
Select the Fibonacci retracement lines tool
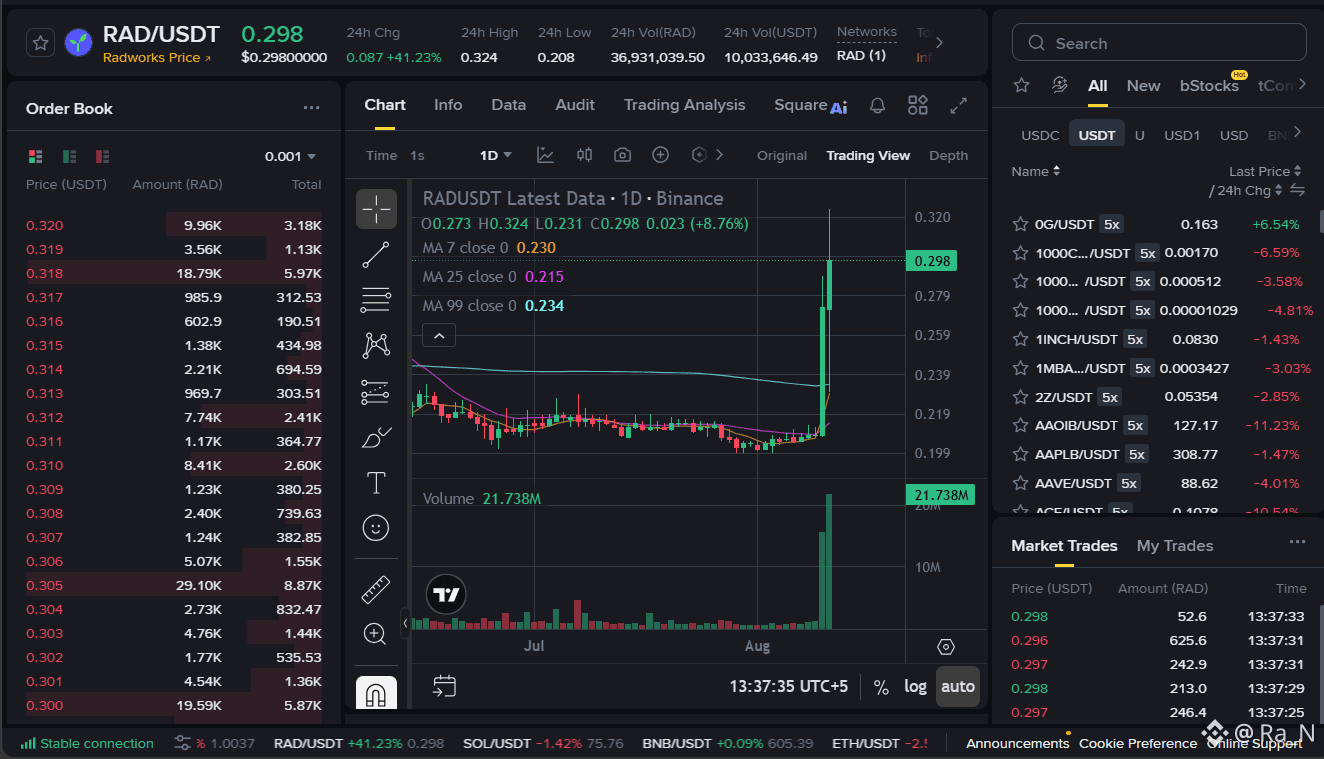pos(376,299)
